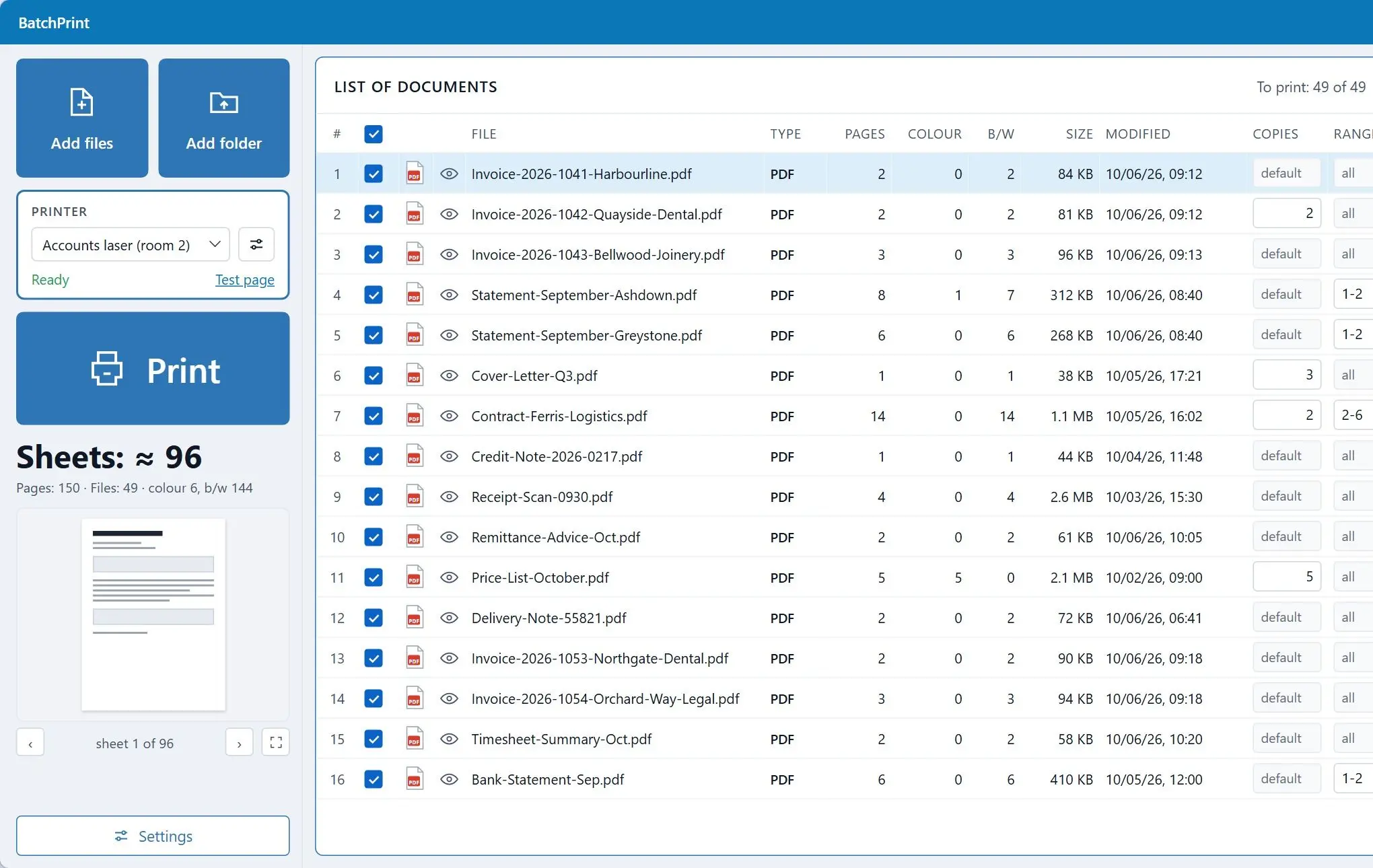Click PDF icon of Statement-September-Ashdown.pdf

[x=415, y=295]
